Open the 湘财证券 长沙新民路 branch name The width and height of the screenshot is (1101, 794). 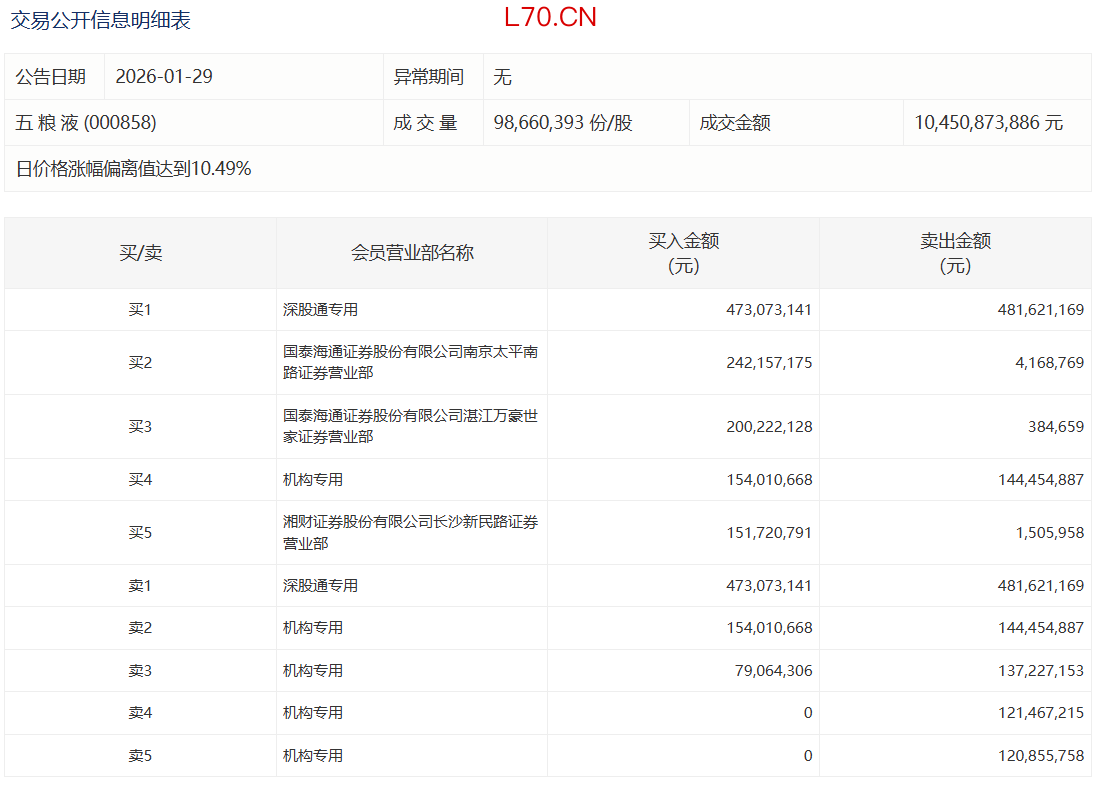coord(410,532)
